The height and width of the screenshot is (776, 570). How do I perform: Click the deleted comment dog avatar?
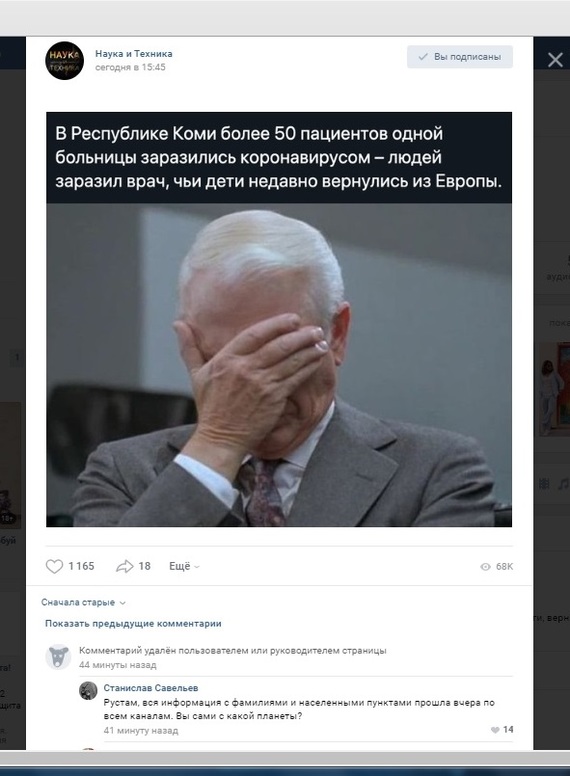(58, 657)
